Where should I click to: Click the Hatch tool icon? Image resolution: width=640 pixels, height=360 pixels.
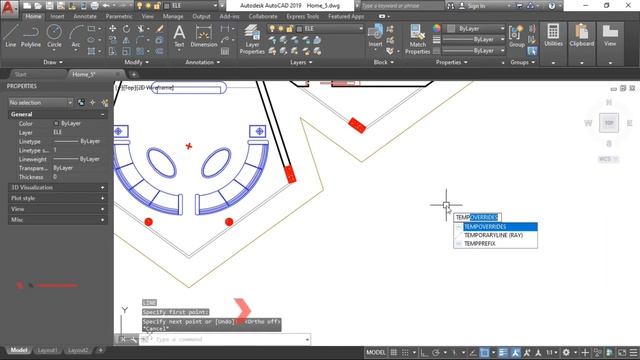91,51
